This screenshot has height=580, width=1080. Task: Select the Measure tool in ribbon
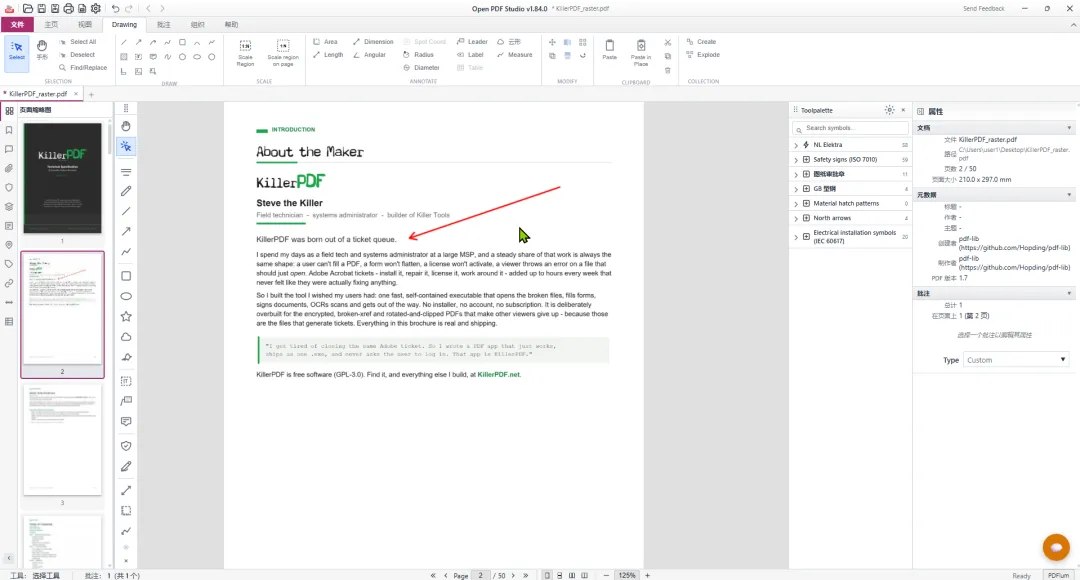tap(515, 54)
